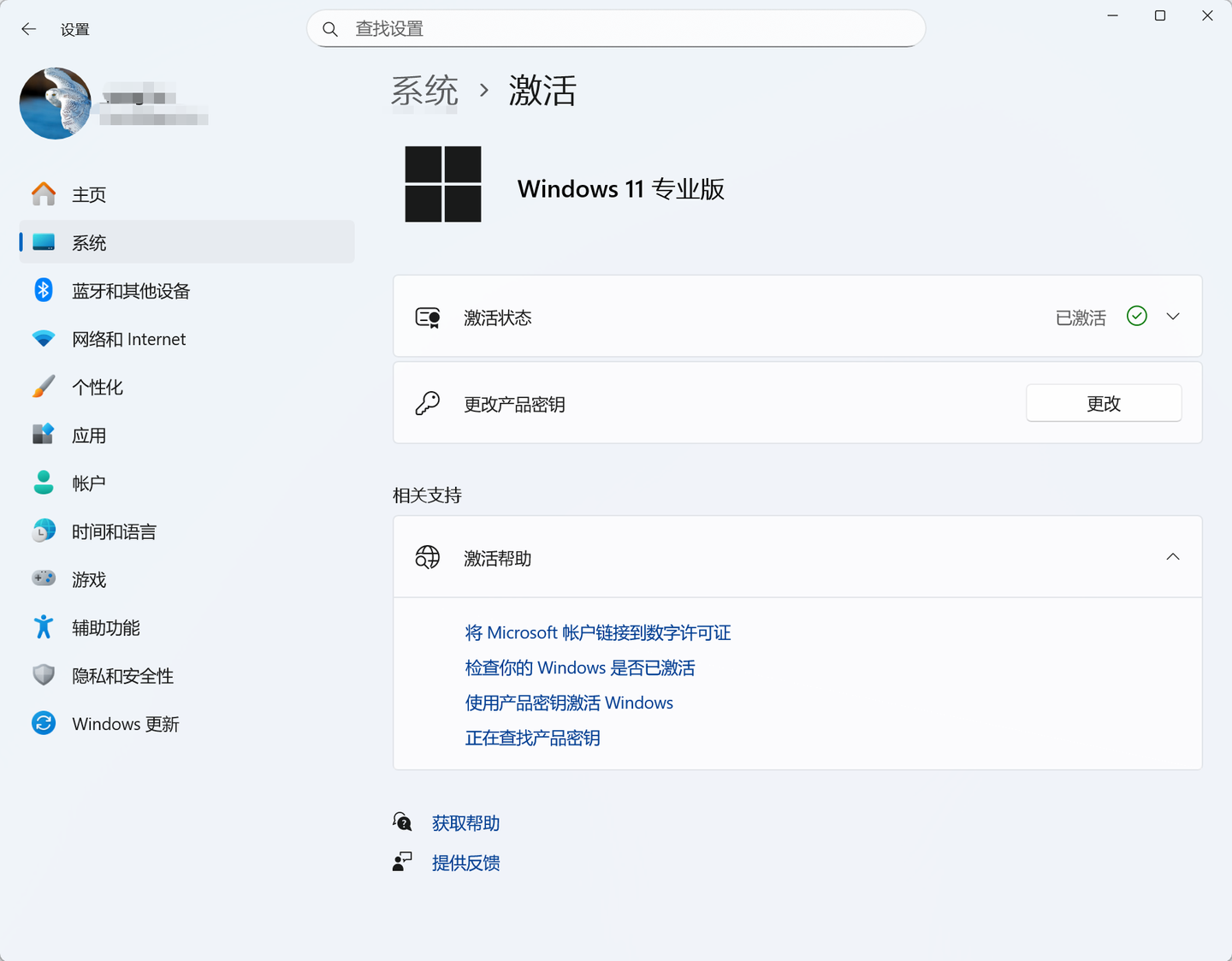Click the 个性化 paintbrush icon
Screen dimensions: 1232x961
tap(44, 387)
